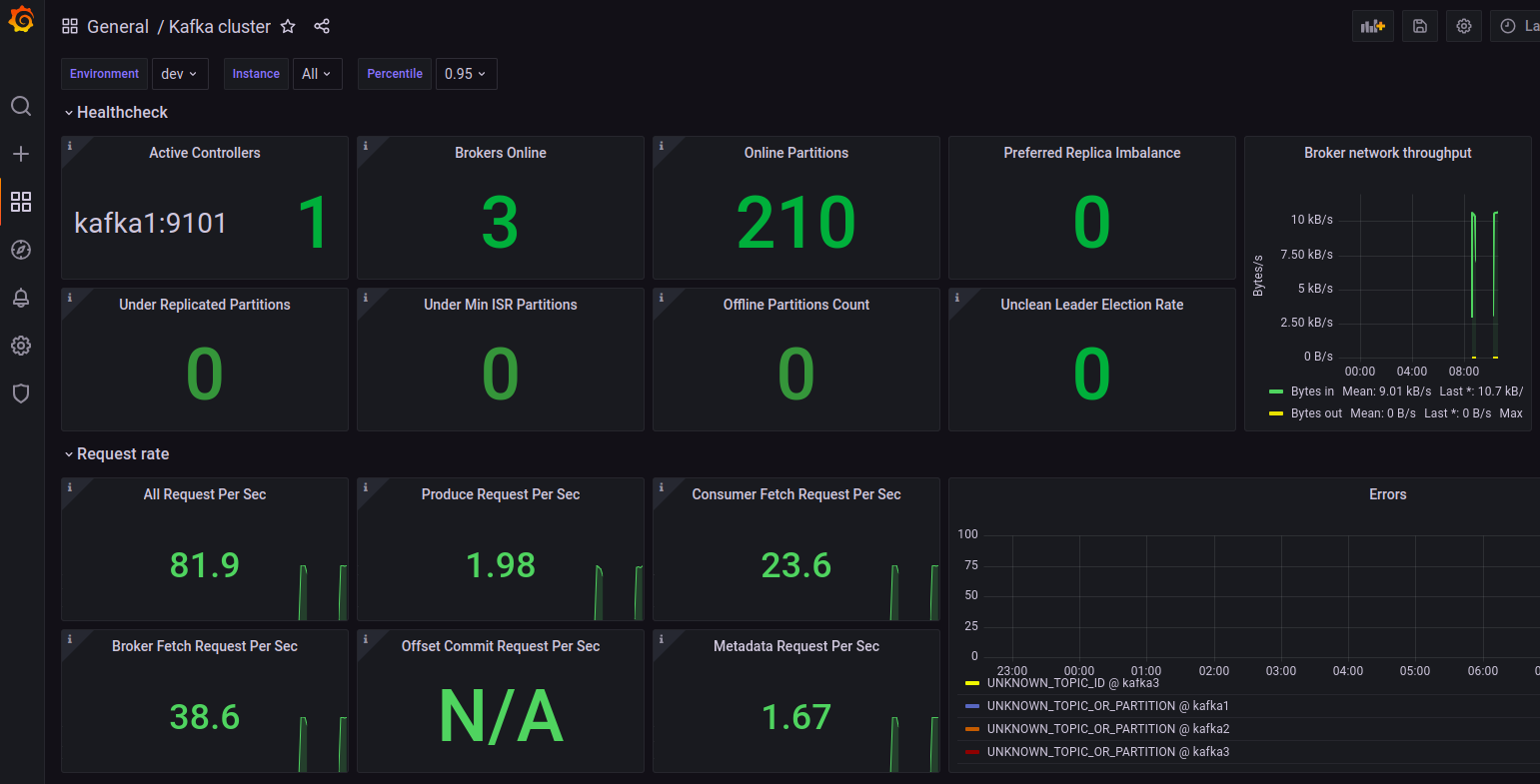
Task: Click info icon on Offline Partitions Count
Action: (661, 298)
